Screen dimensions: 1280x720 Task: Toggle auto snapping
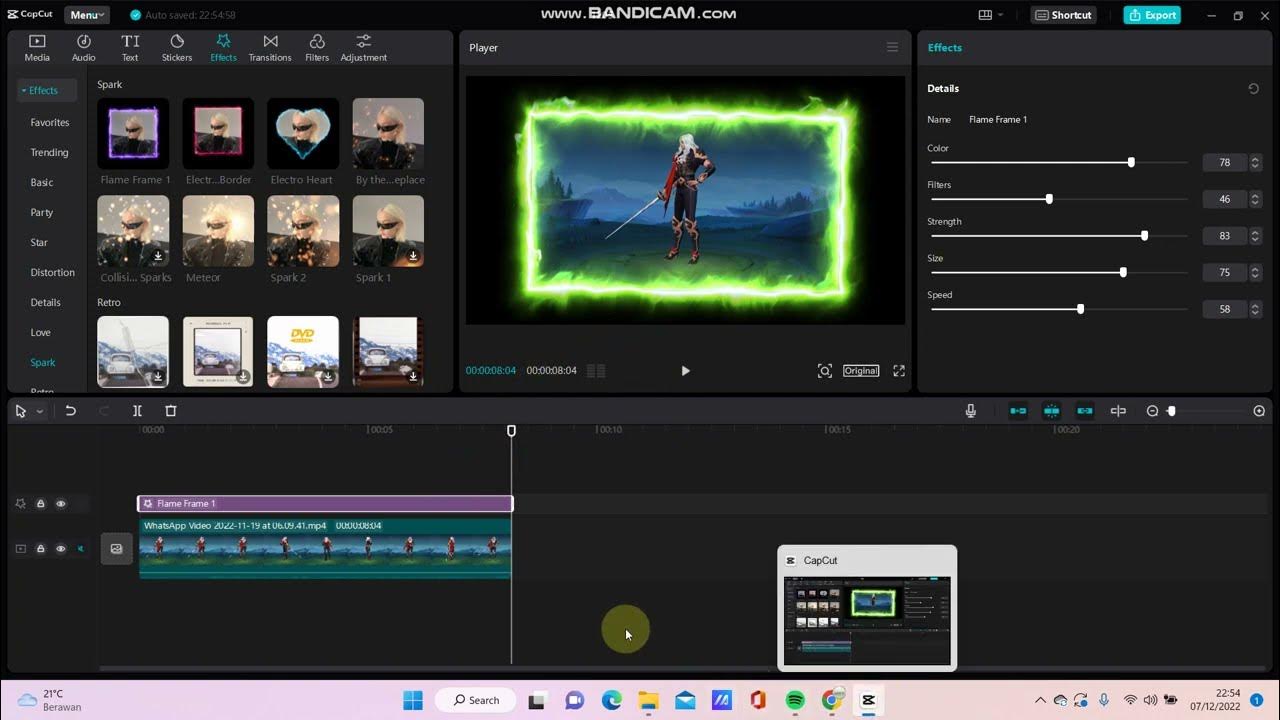(1051, 411)
